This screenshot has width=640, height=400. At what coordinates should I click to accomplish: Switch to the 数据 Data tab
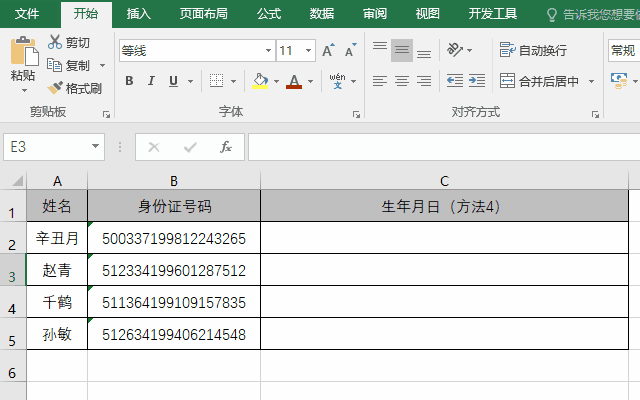[x=322, y=14]
